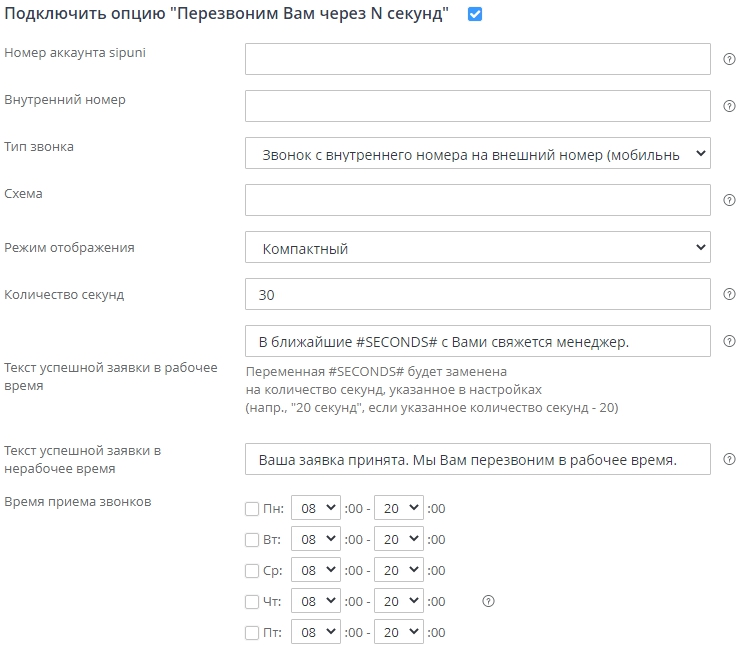The image size is (740, 646).
Task: Enable the Пн (Monday) checkbox
Action: tap(252, 509)
